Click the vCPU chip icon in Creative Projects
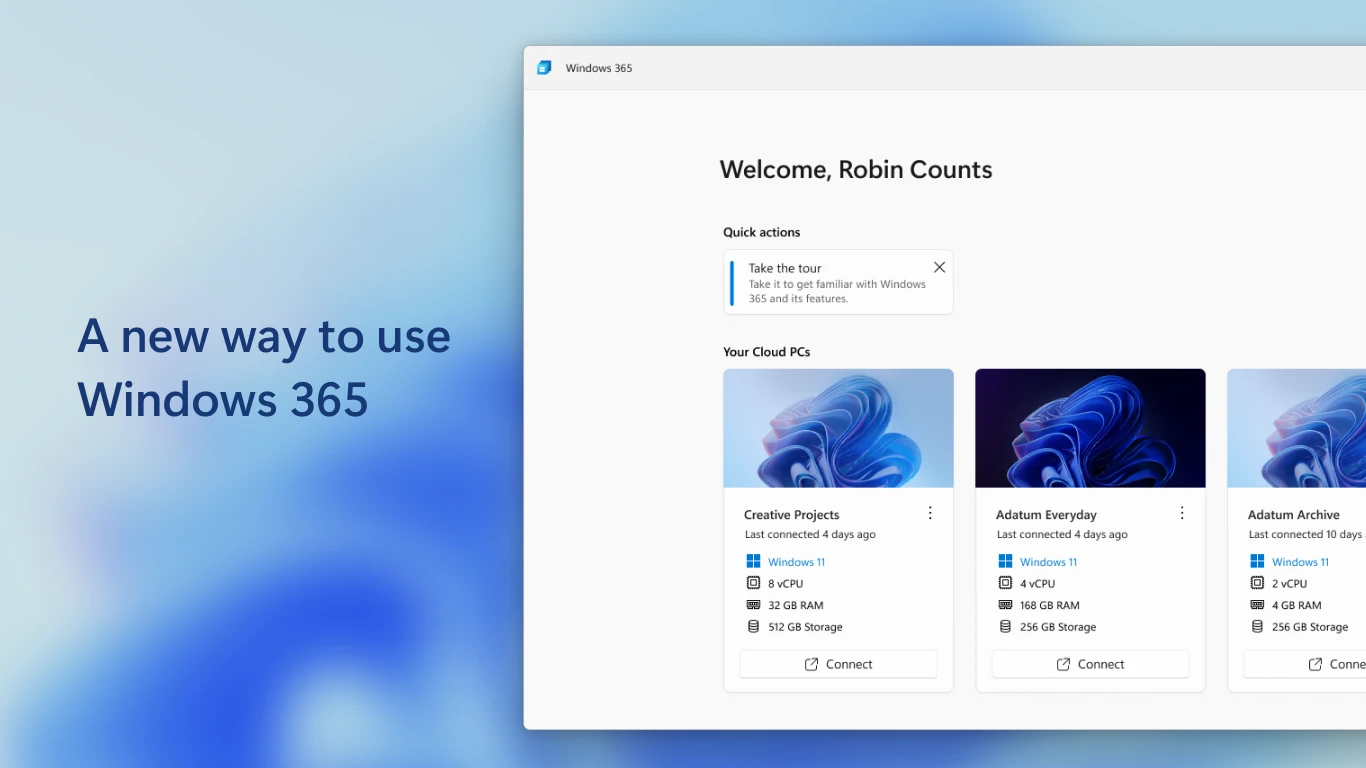The image size is (1366, 768). (x=753, y=583)
